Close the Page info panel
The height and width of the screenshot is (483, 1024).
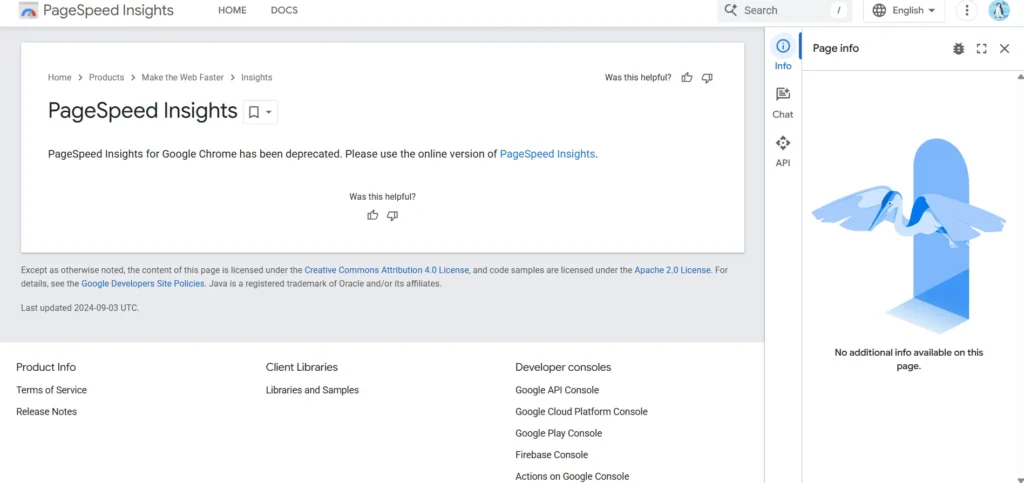click(x=1004, y=48)
